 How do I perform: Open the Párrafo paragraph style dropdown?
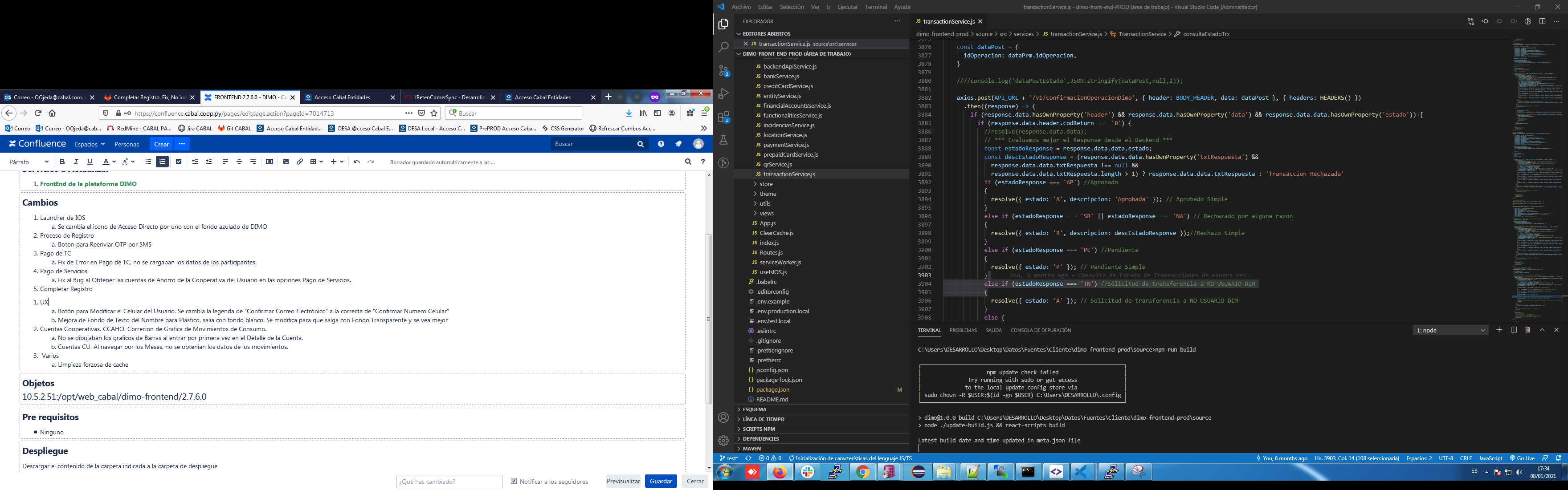[x=29, y=162]
